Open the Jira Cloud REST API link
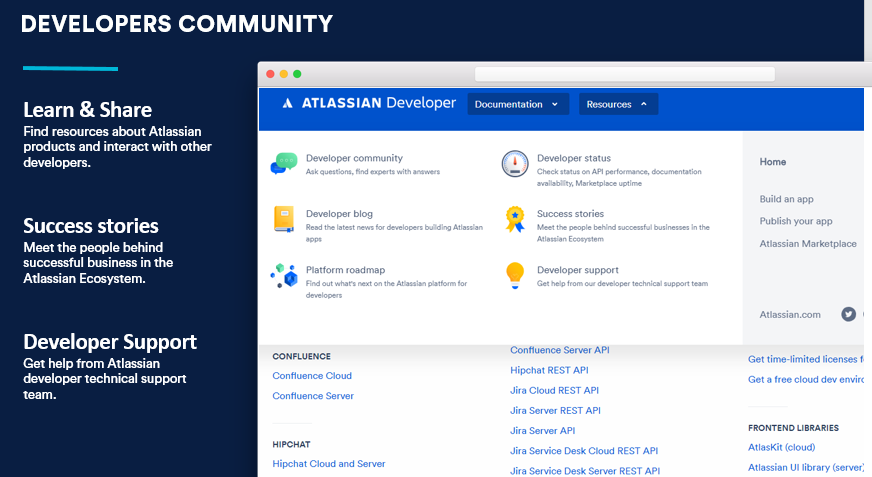This screenshot has width=872, height=477. 554,390
